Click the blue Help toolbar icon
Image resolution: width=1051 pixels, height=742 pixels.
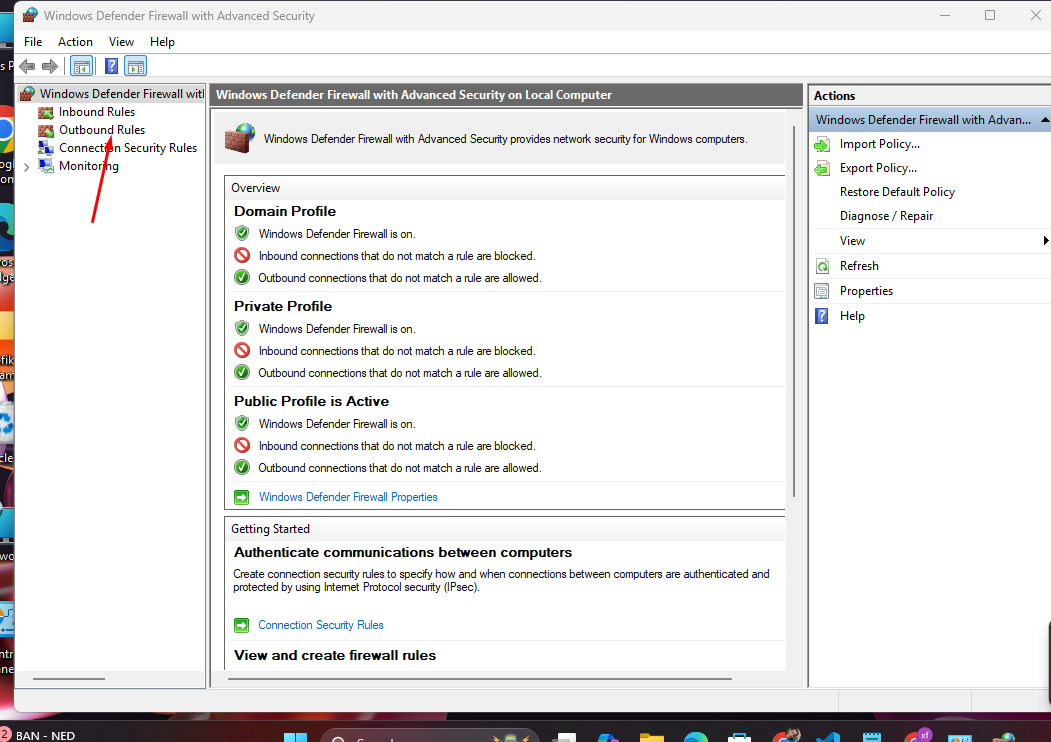point(112,66)
